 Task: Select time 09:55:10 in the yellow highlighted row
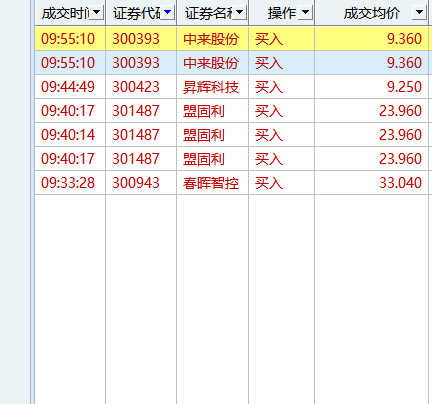(68, 39)
